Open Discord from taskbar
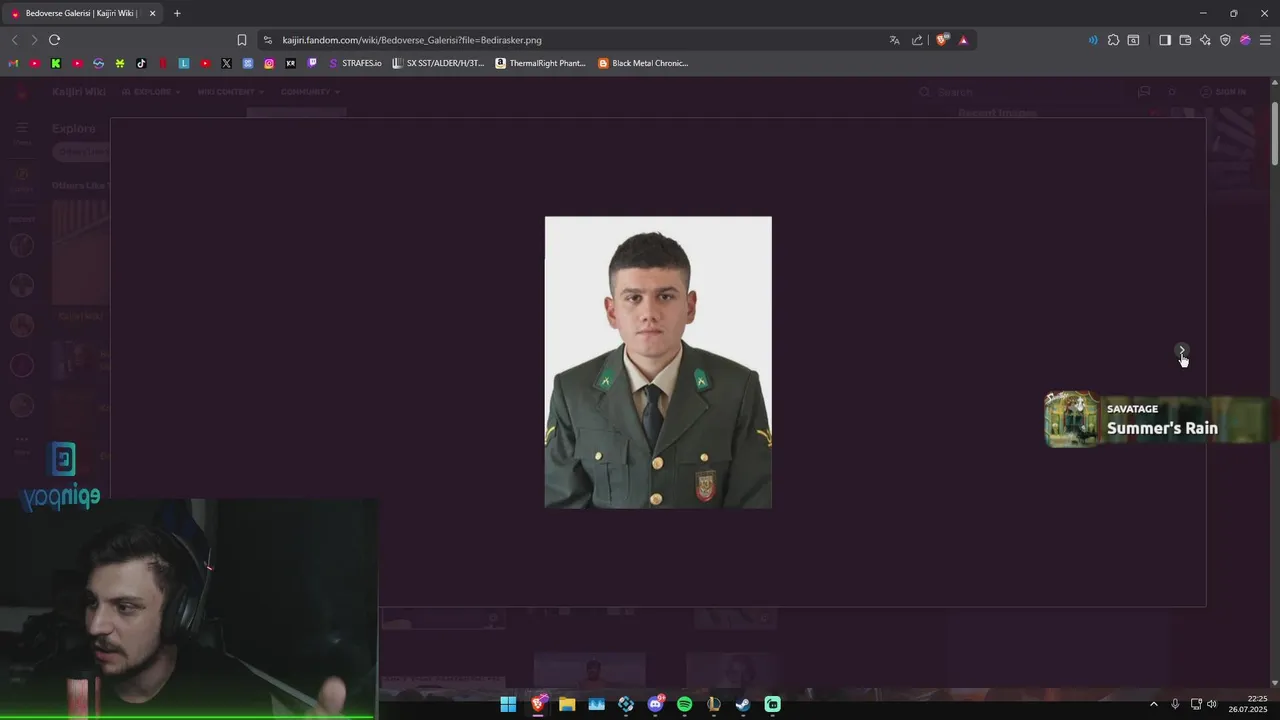Screen dimensions: 1280x720 coord(656,704)
